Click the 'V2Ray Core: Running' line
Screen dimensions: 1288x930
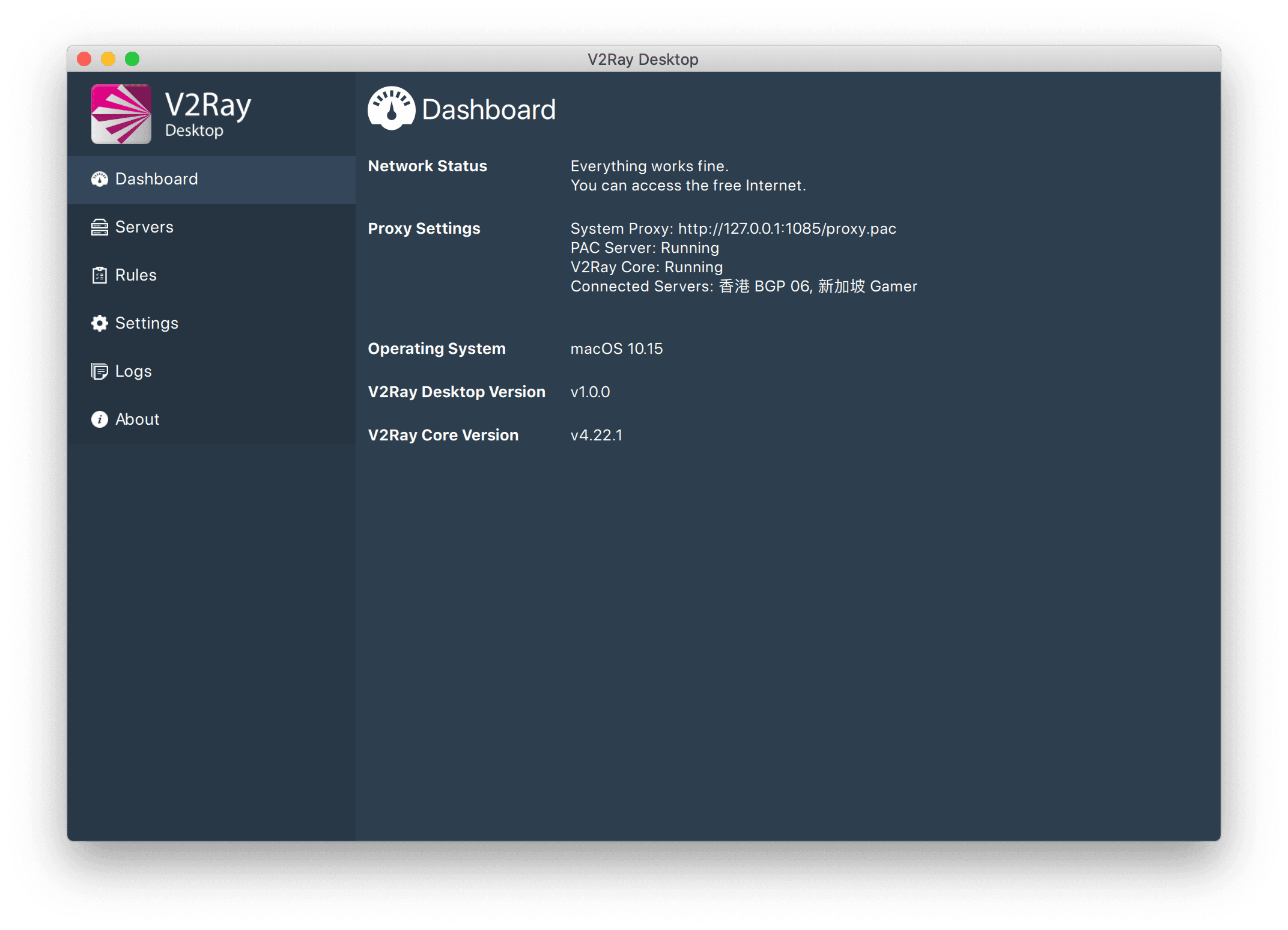(647, 267)
